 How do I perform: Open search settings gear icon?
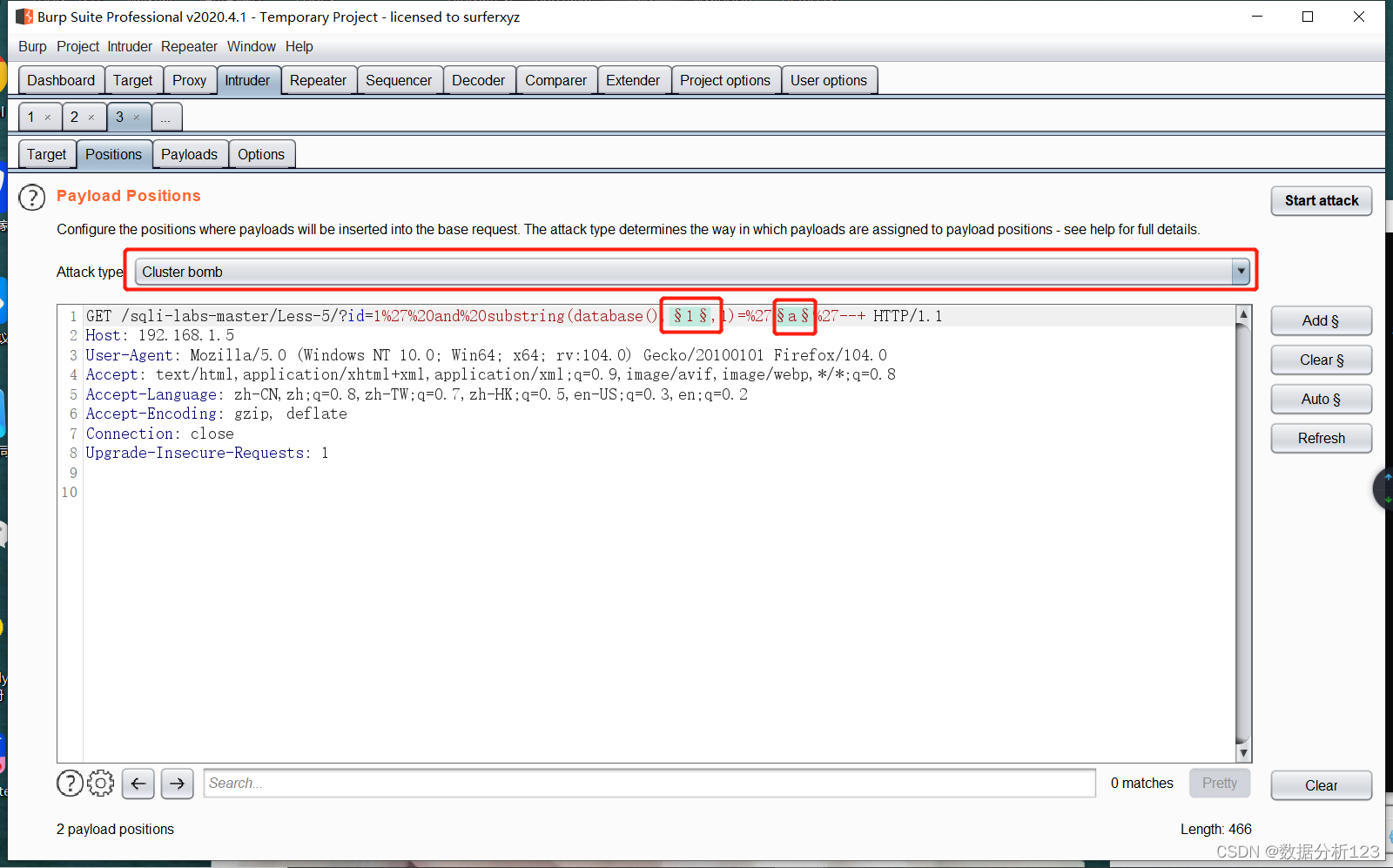(x=101, y=784)
